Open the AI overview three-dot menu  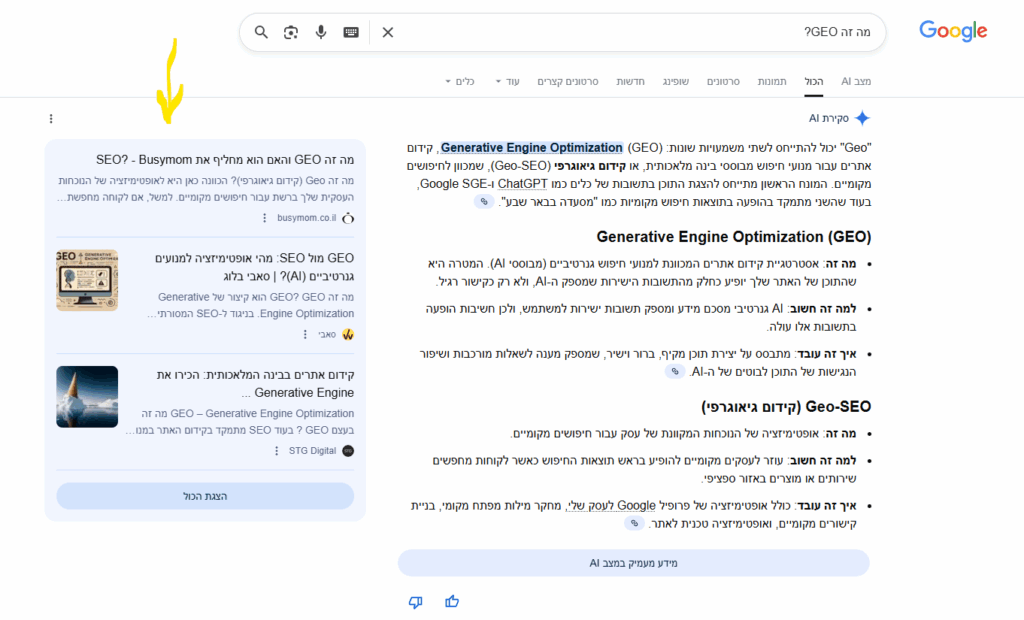pos(51,118)
